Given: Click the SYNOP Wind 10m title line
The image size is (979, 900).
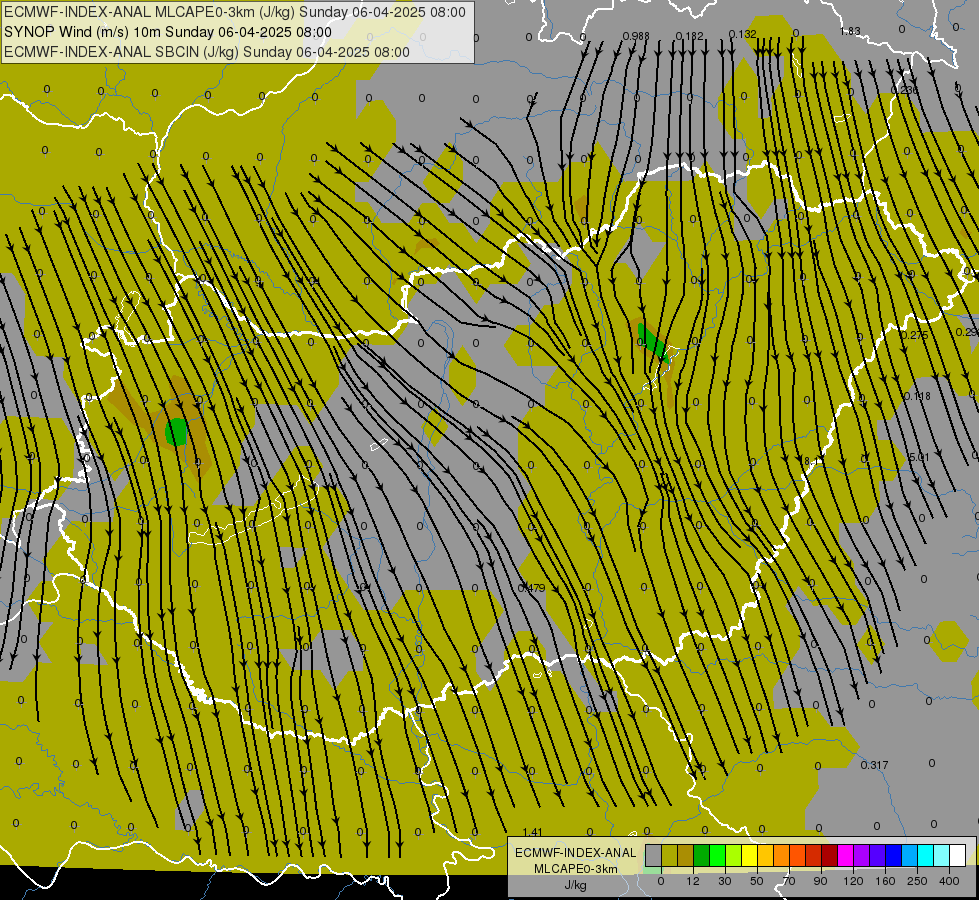Looking at the screenshot, I should (x=168, y=32).
